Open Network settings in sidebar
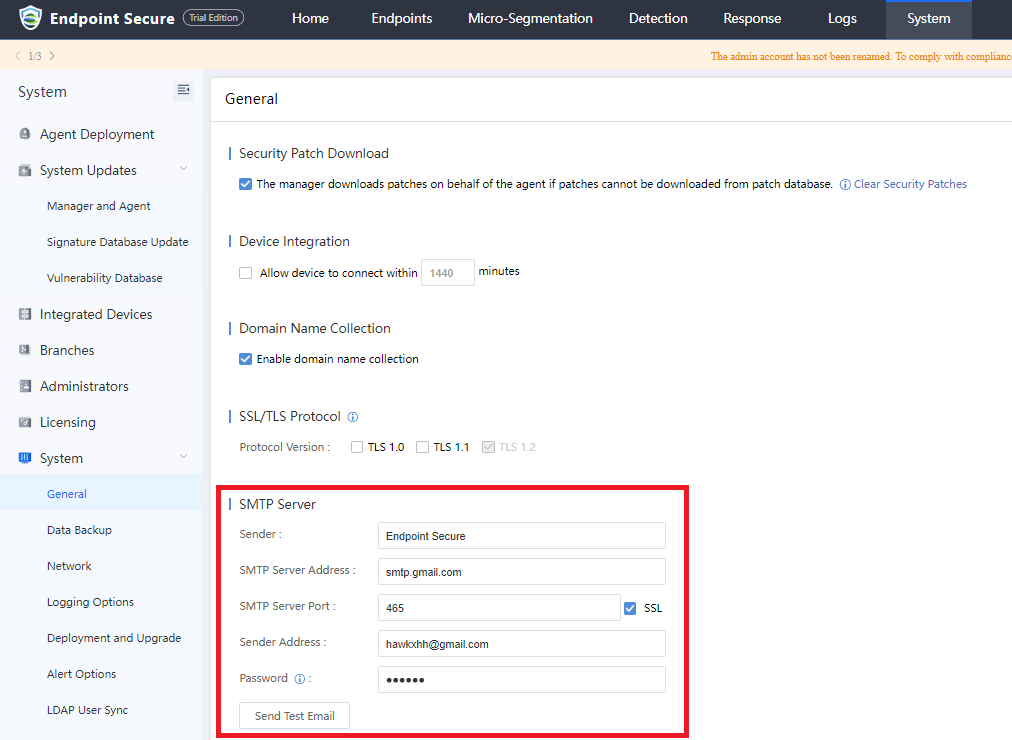 coord(69,566)
